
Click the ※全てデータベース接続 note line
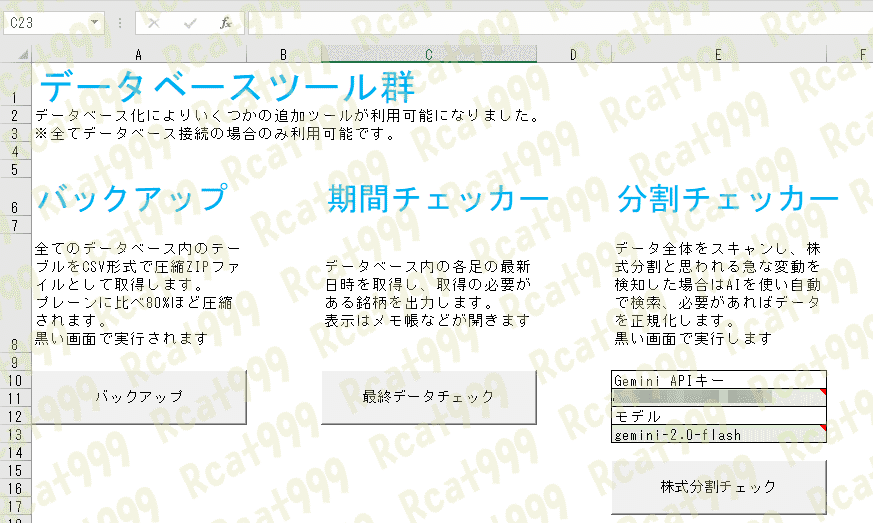(x=215, y=134)
